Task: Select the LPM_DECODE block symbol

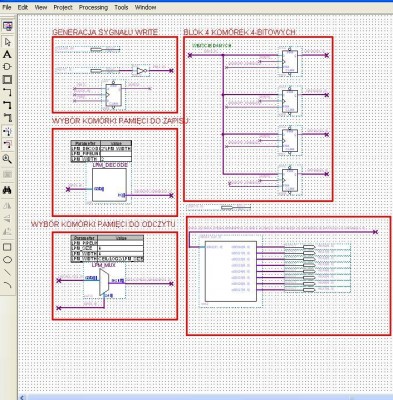Action: click(x=109, y=185)
